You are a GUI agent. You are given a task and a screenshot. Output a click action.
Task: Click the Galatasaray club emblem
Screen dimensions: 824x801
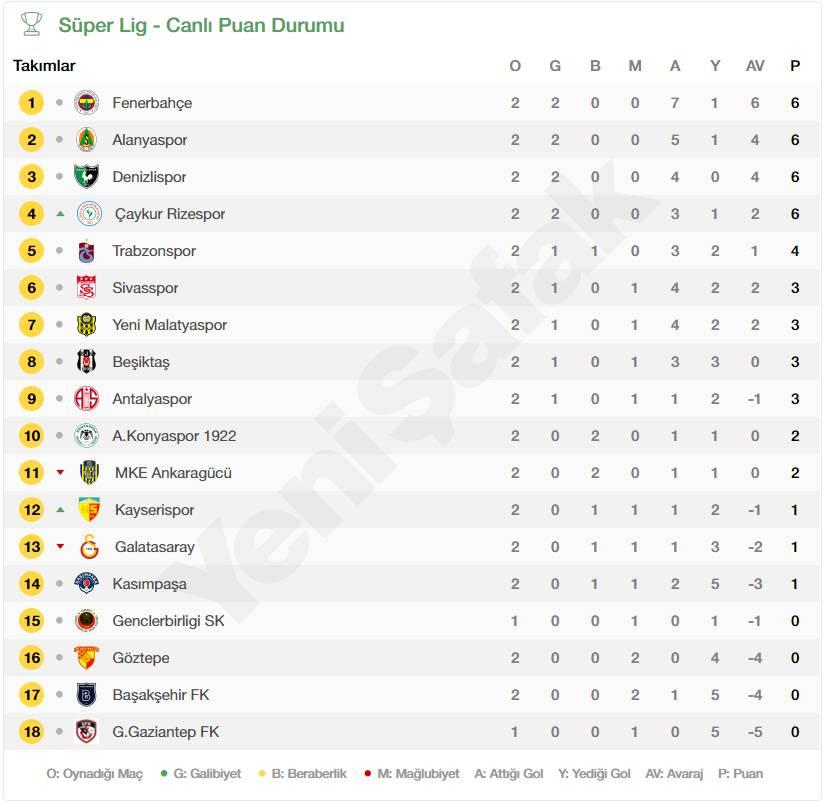click(89, 547)
